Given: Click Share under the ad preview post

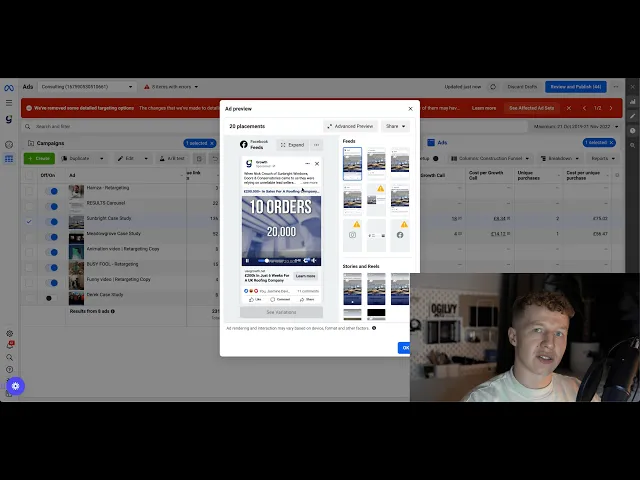Looking at the screenshot, I should 307,300.
